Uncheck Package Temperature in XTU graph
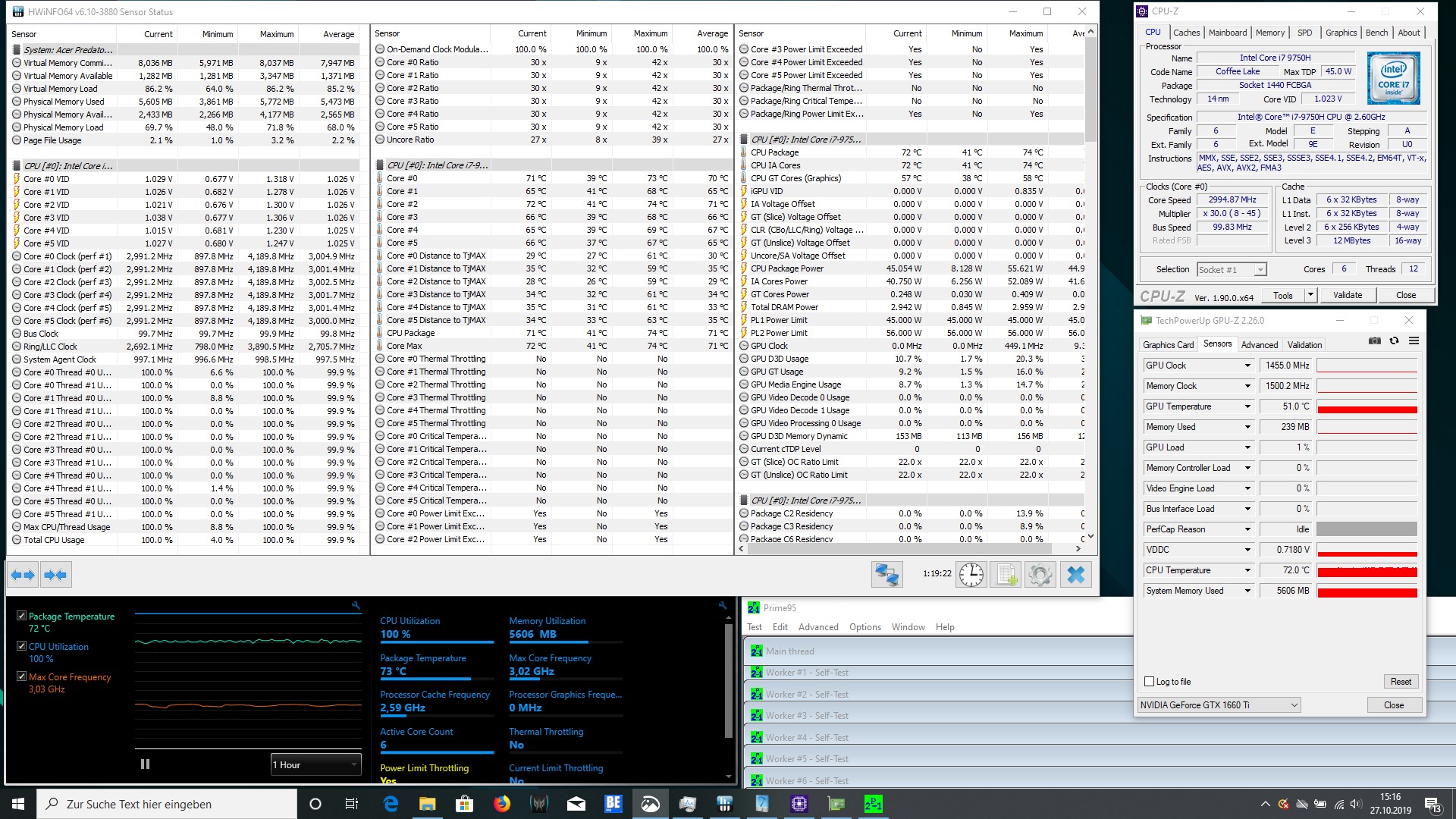The width and height of the screenshot is (1456, 819). [21, 616]
